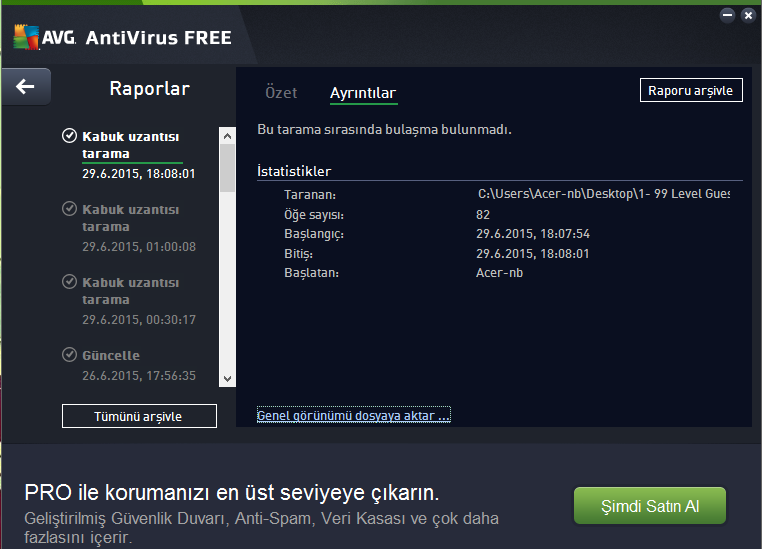Click Bitiş value 29.6.2015, 18:08:01 in statistics
Image resolution: width=762 pixels, height=549 pixels.
pos(533,254)
